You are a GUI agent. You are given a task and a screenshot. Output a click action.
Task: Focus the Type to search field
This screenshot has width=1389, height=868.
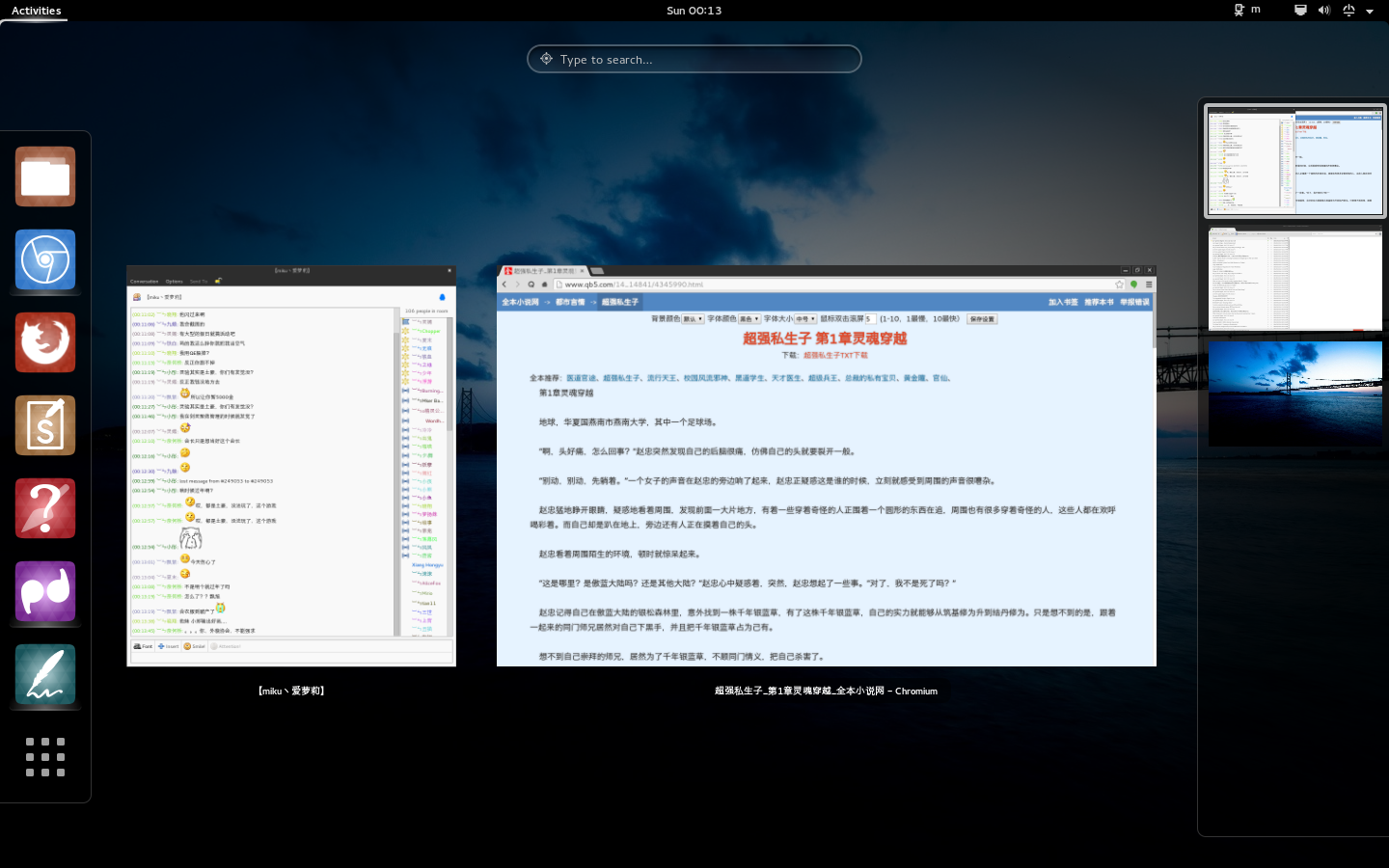coord(694,59)
